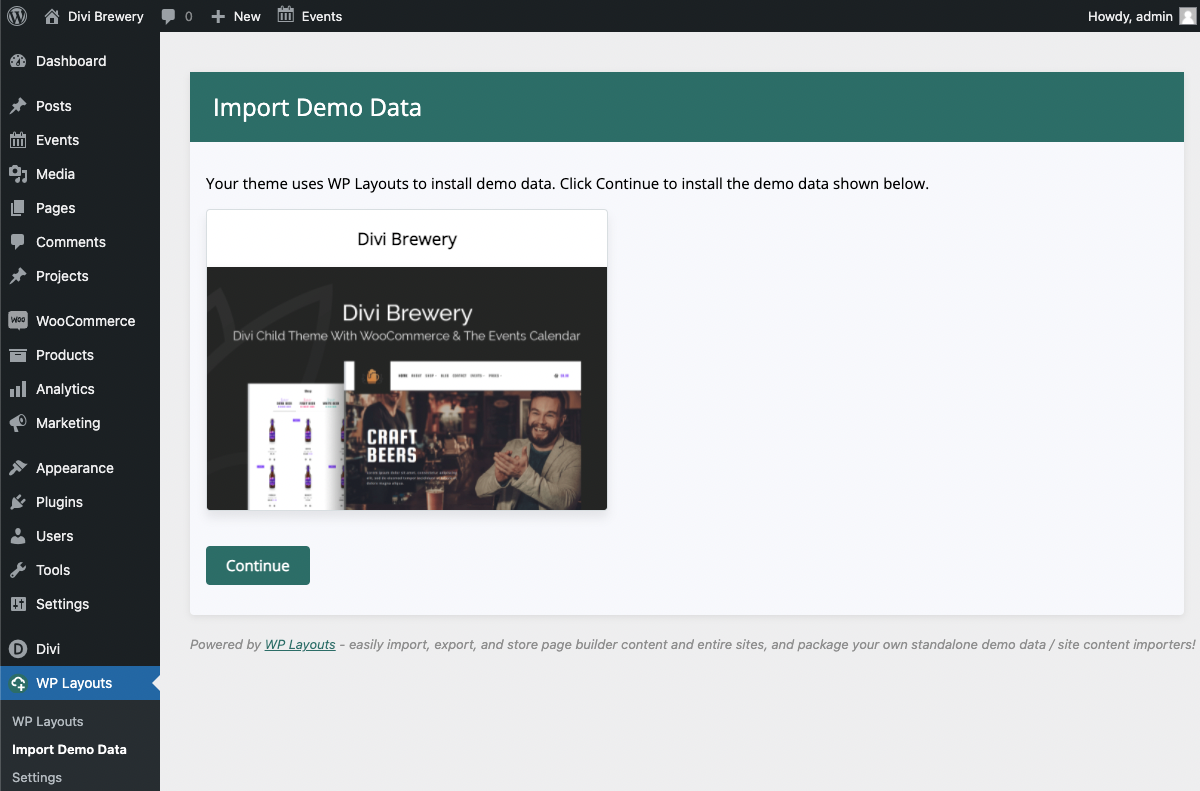Open the comments bubble icon in admin bar
Image resolution: width=1200 pixels, height=791 pixels.
pyautogui.click(x=169, y=16)
